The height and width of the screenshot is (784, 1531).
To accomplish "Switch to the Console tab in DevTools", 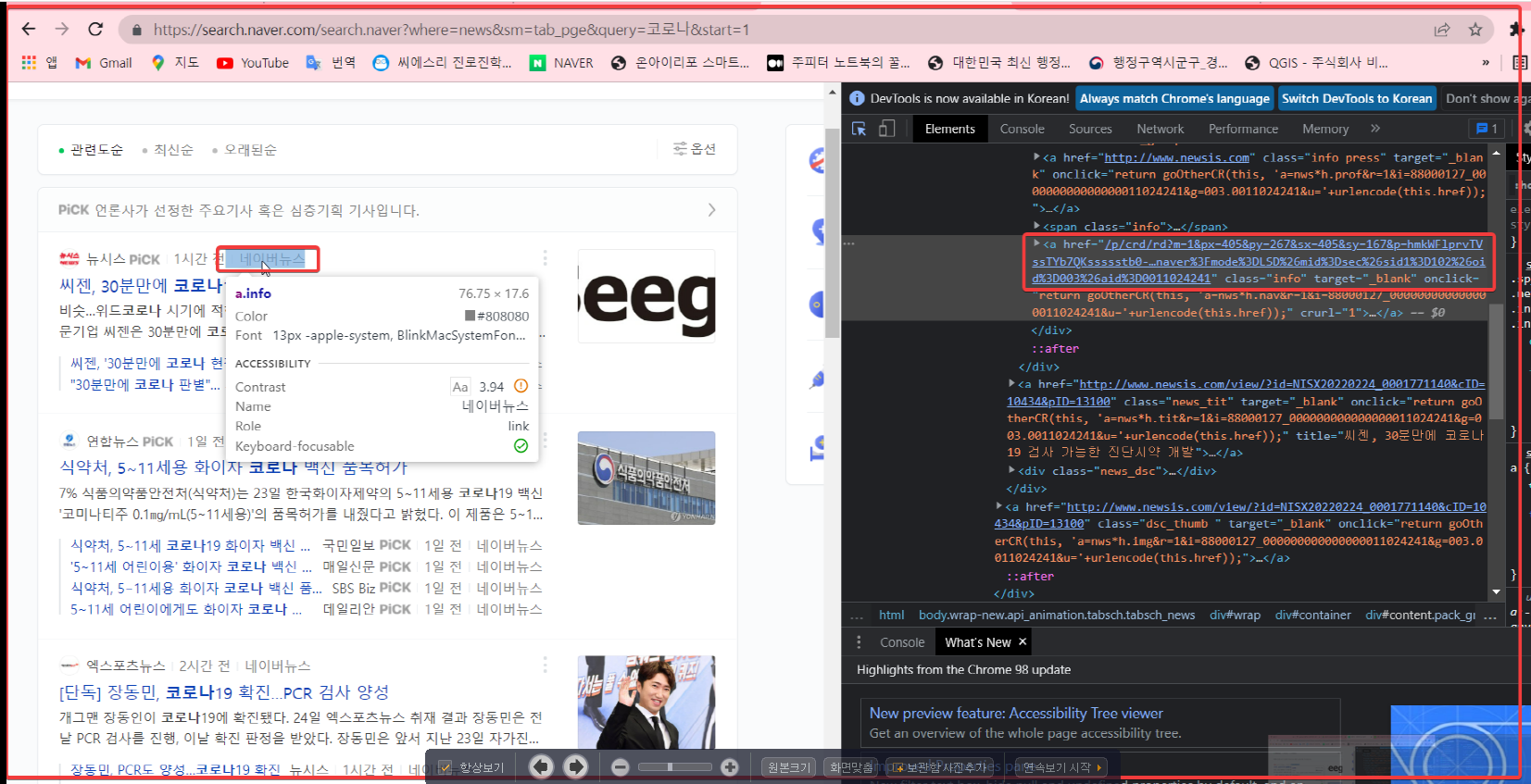I will [x=1022, y=129].
